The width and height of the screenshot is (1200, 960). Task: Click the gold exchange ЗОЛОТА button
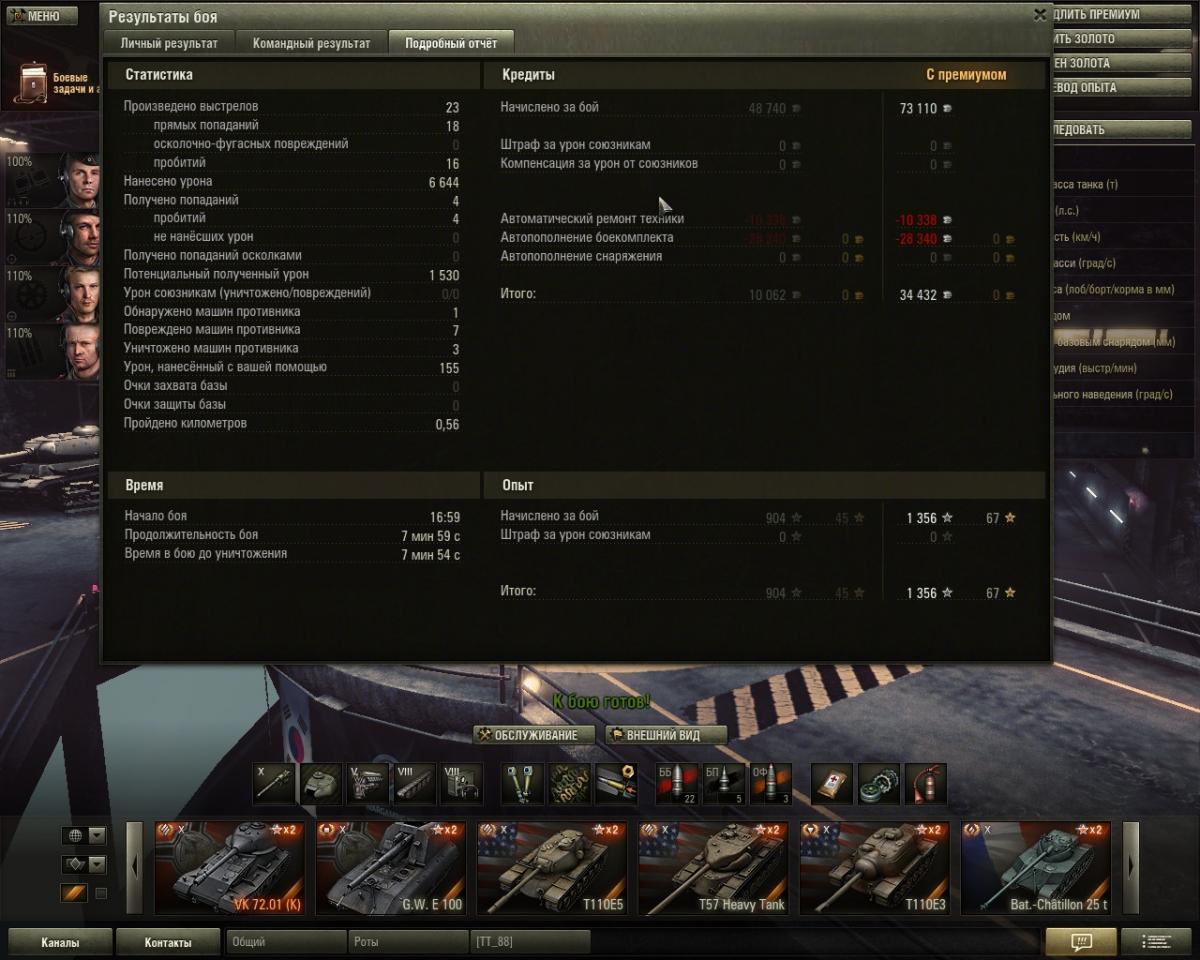coord(1124,63)
